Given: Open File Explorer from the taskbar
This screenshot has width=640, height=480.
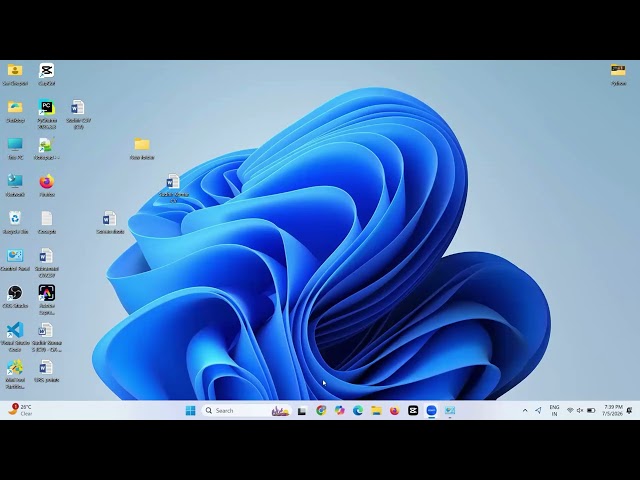Looking at the screenshot, I should point(376,411).
